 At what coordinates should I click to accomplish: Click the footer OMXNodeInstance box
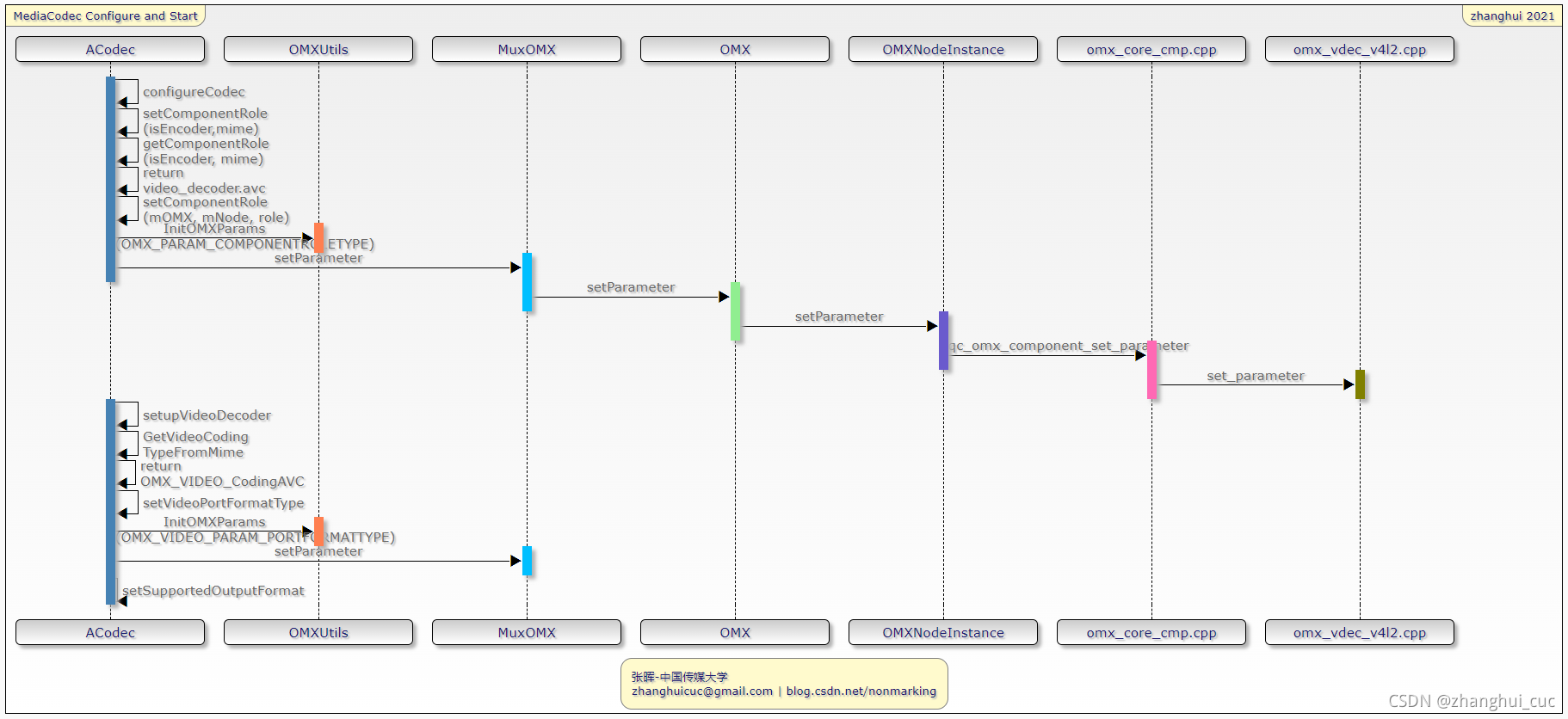tap(943, 632)
